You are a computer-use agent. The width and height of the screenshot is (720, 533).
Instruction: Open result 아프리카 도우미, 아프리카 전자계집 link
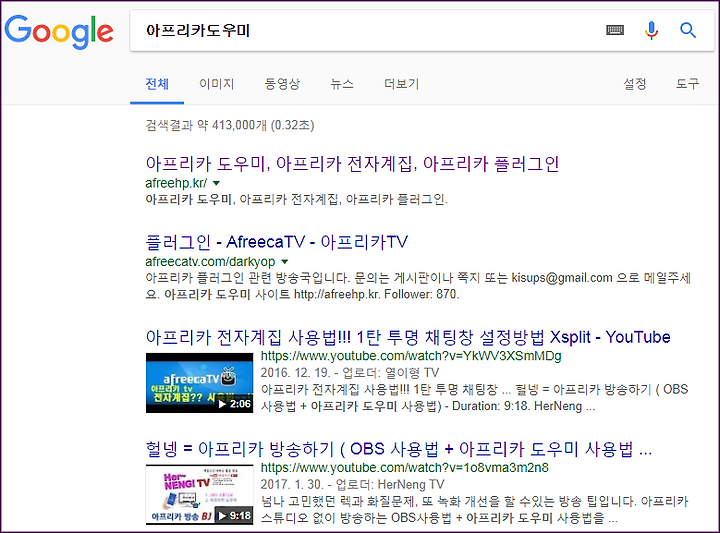point(352,164)
